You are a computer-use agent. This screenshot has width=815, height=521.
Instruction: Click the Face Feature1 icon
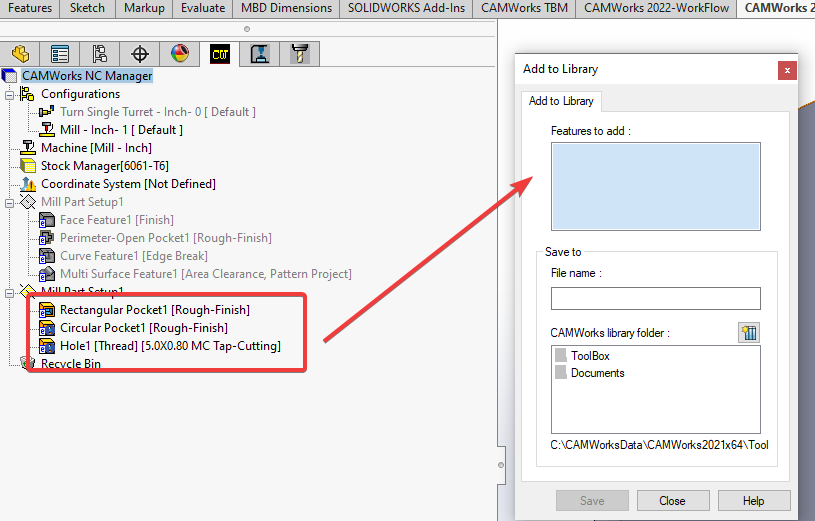[47, 220]
